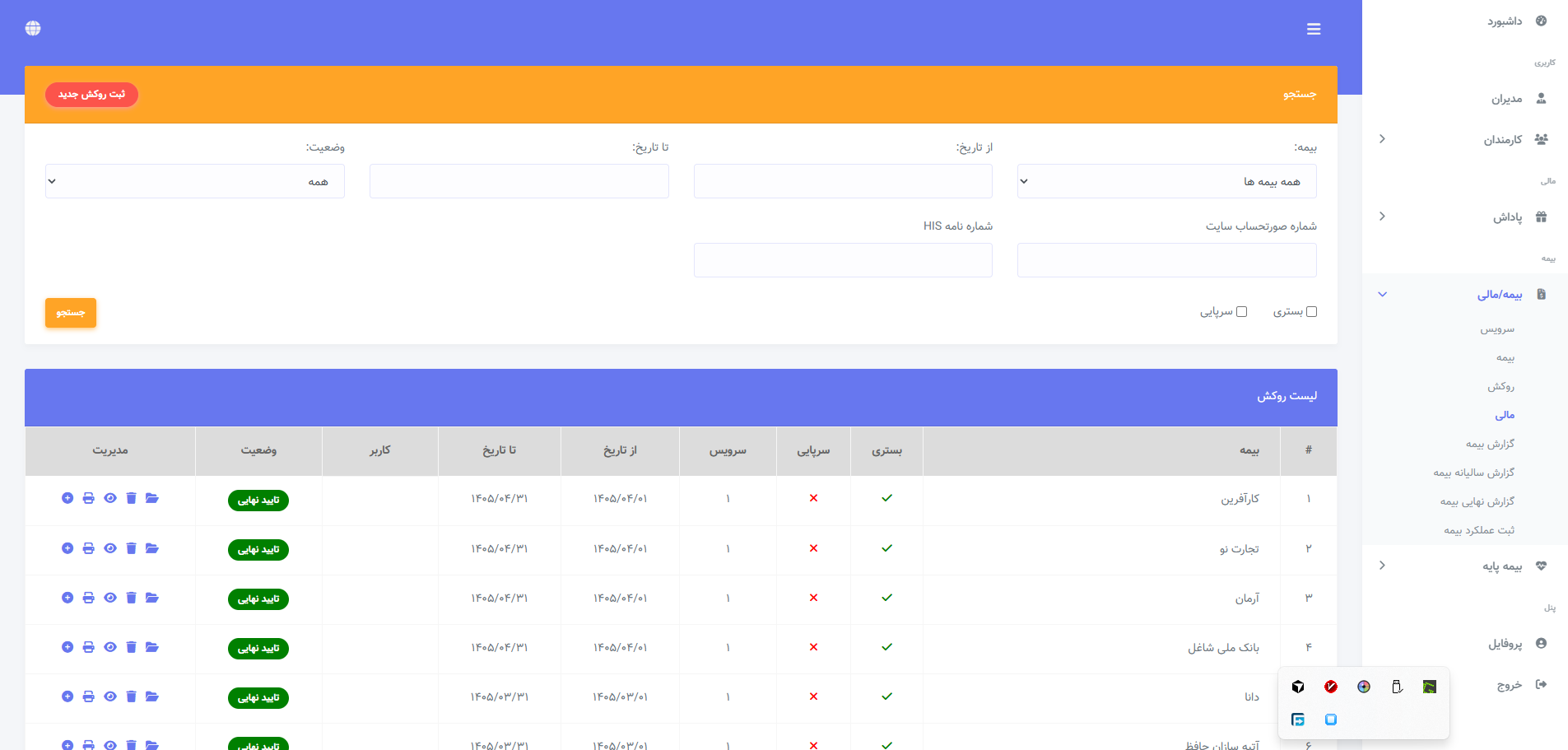
Task: Click the پروفایل user circle icon
Action: (1542, 643)
